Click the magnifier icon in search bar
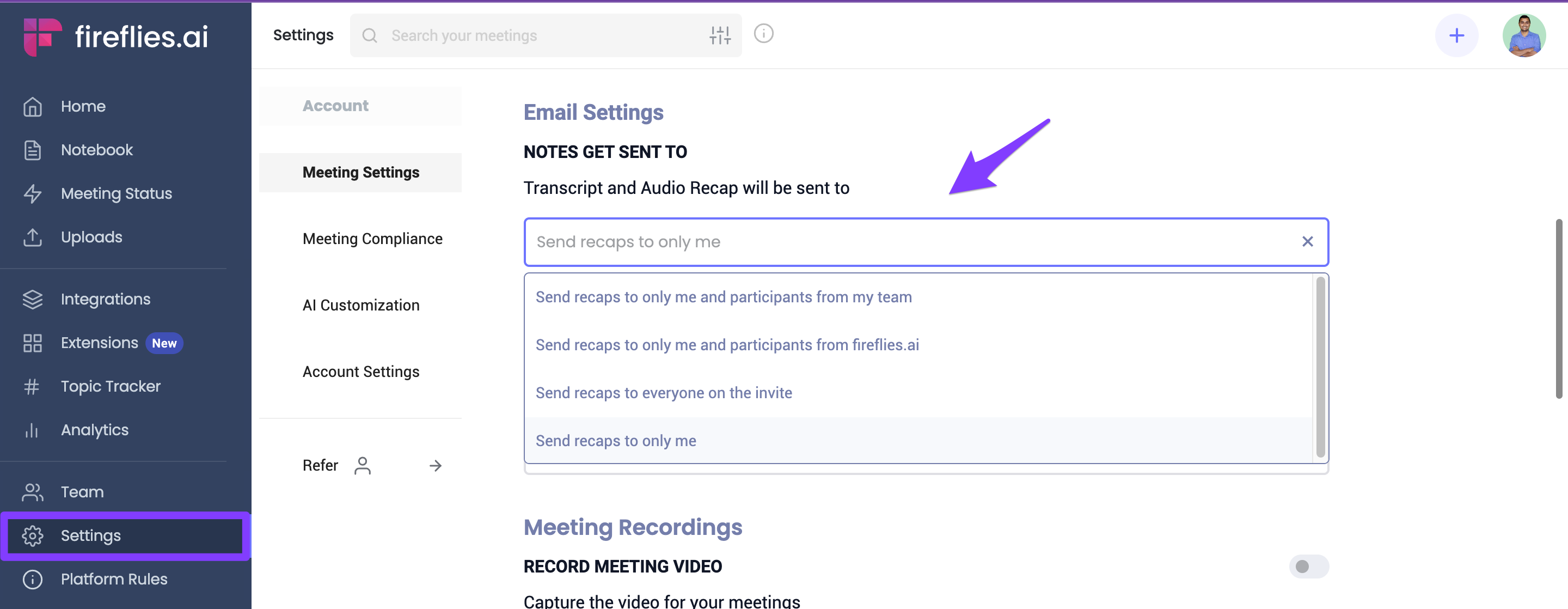The image size is (1568, 609). click(370, 35)
